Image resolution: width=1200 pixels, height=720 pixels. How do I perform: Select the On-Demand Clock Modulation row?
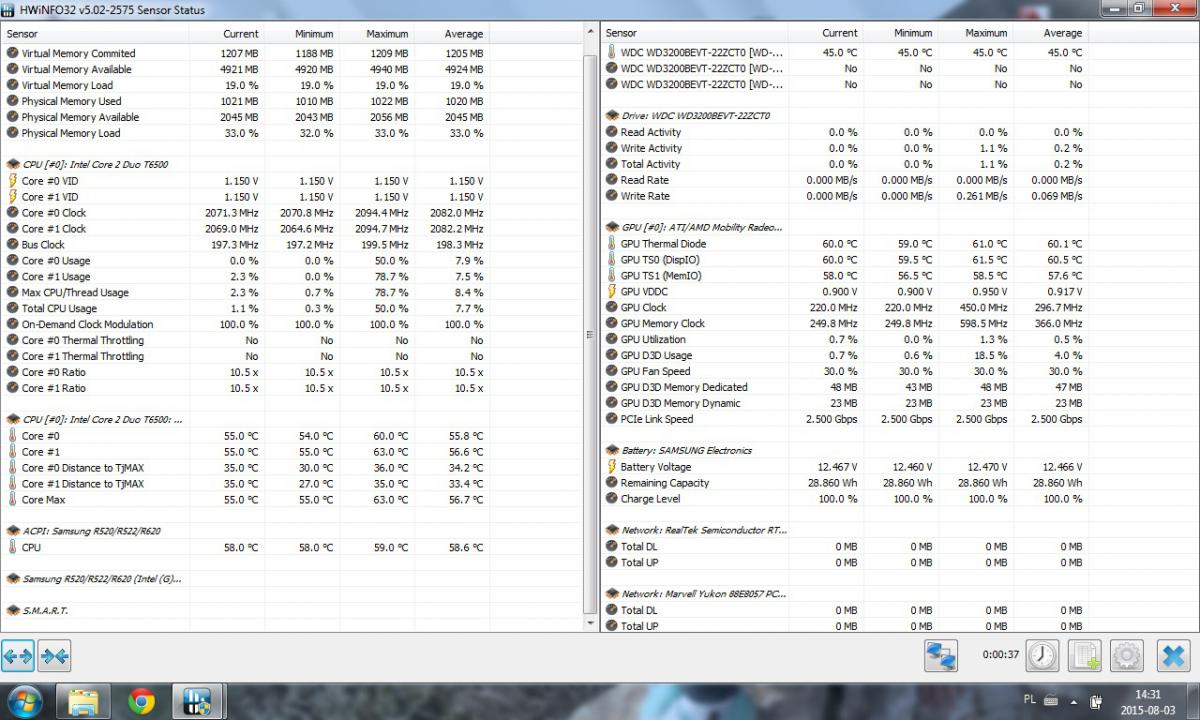pyautogui.click(x=246, y=325)
